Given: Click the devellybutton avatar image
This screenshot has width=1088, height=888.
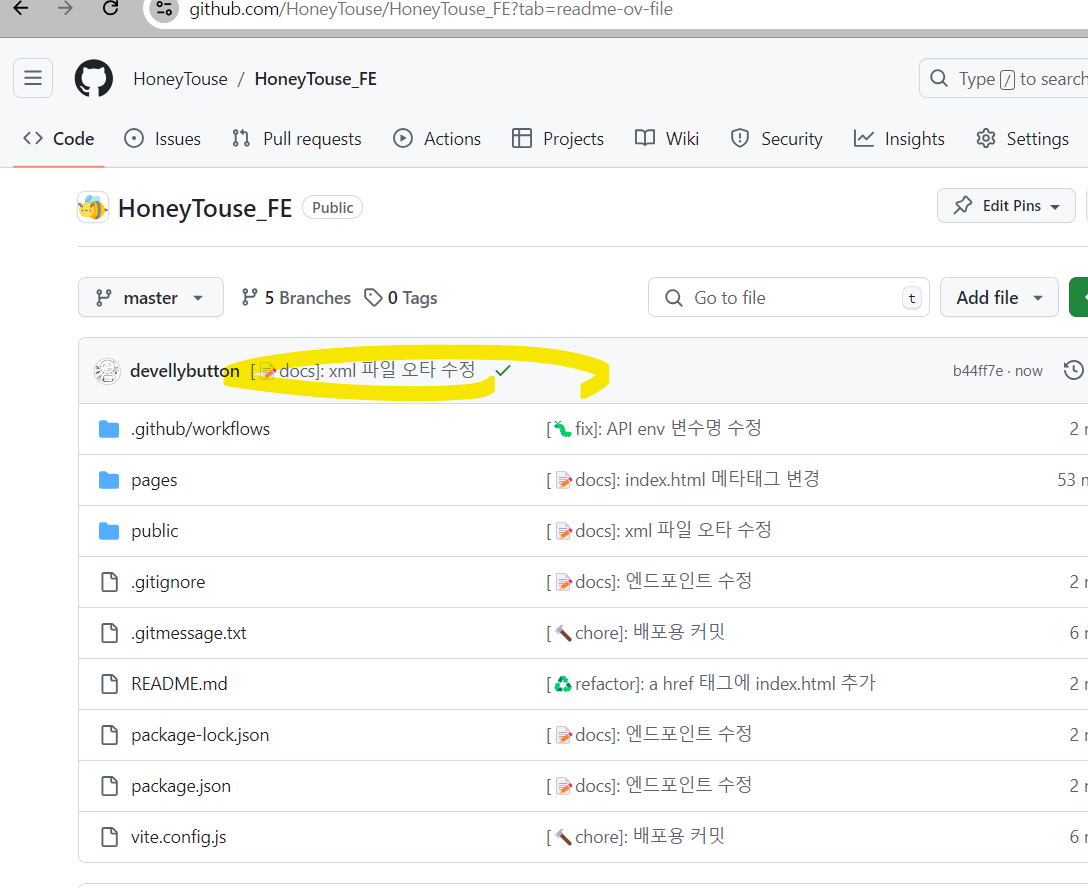Looking at the screenshot, I should tap(108, 371).
